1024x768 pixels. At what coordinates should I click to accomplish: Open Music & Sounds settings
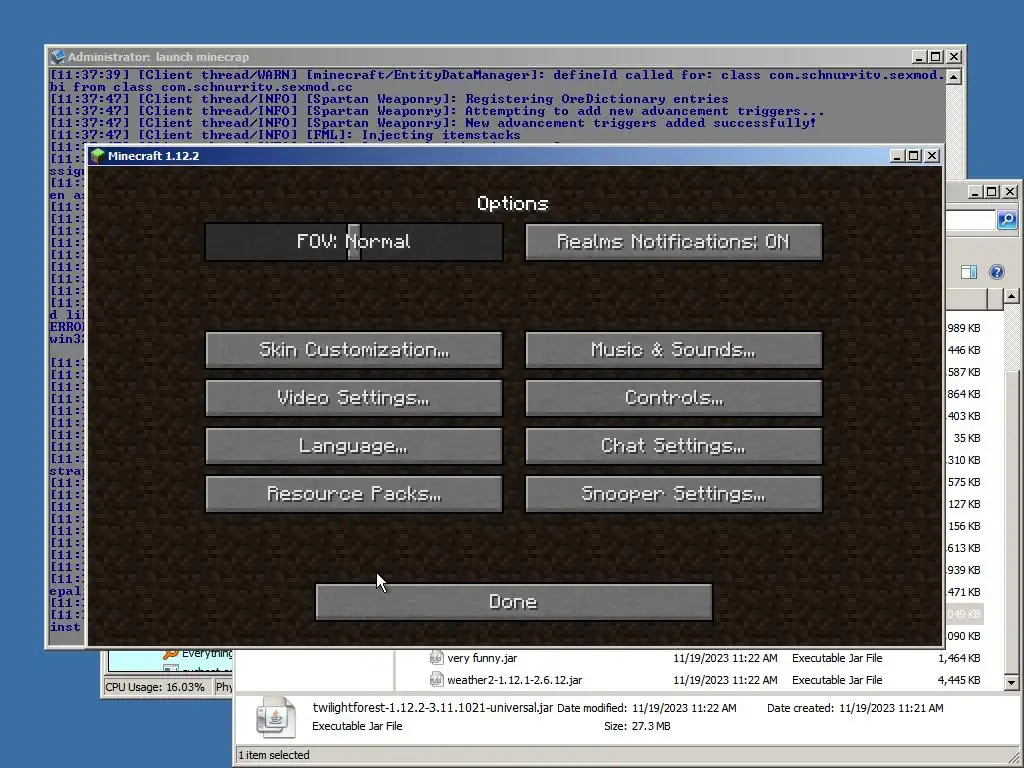[x=673, y=350]
